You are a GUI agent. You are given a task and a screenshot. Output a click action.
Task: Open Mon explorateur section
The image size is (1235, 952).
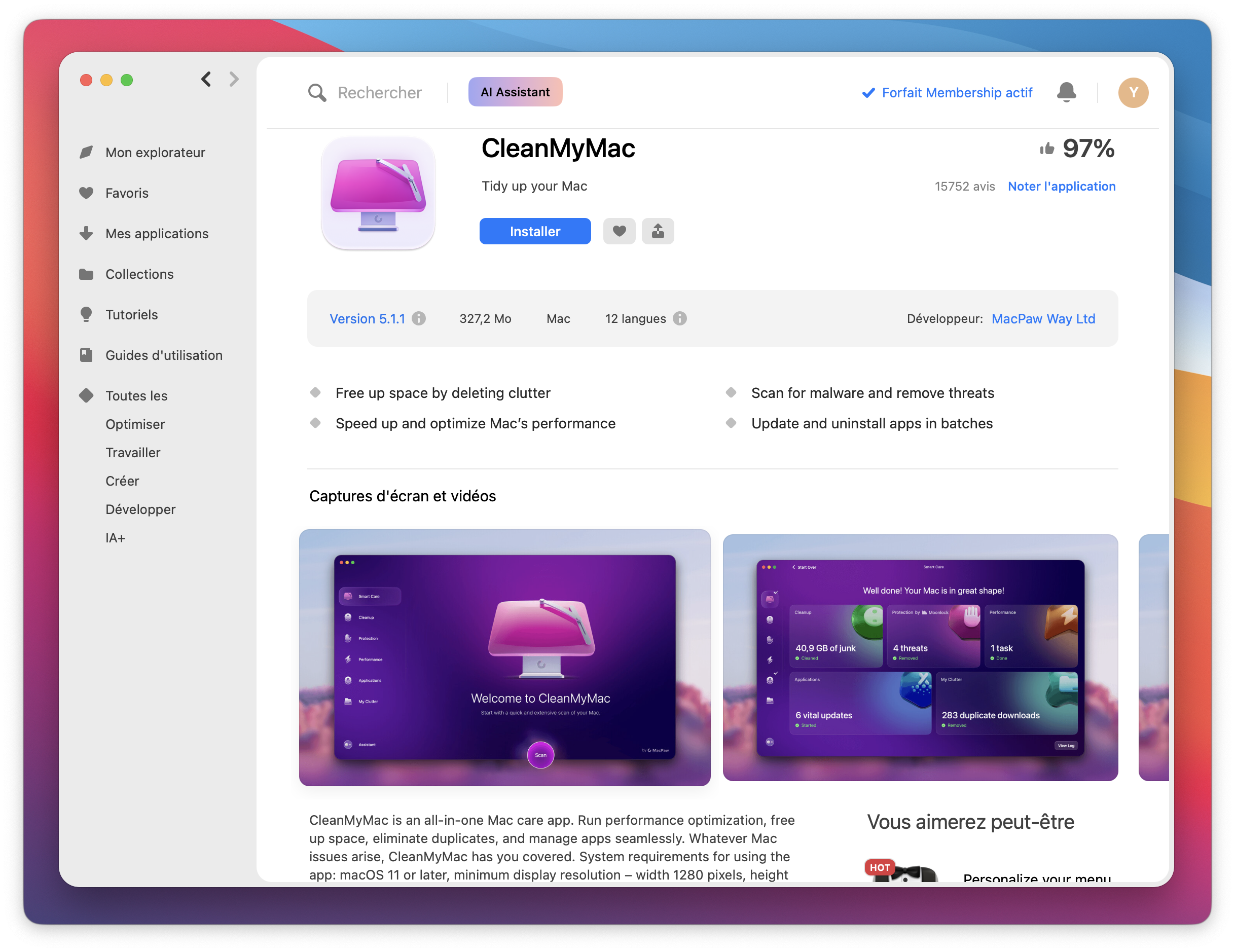pos(156,153)
